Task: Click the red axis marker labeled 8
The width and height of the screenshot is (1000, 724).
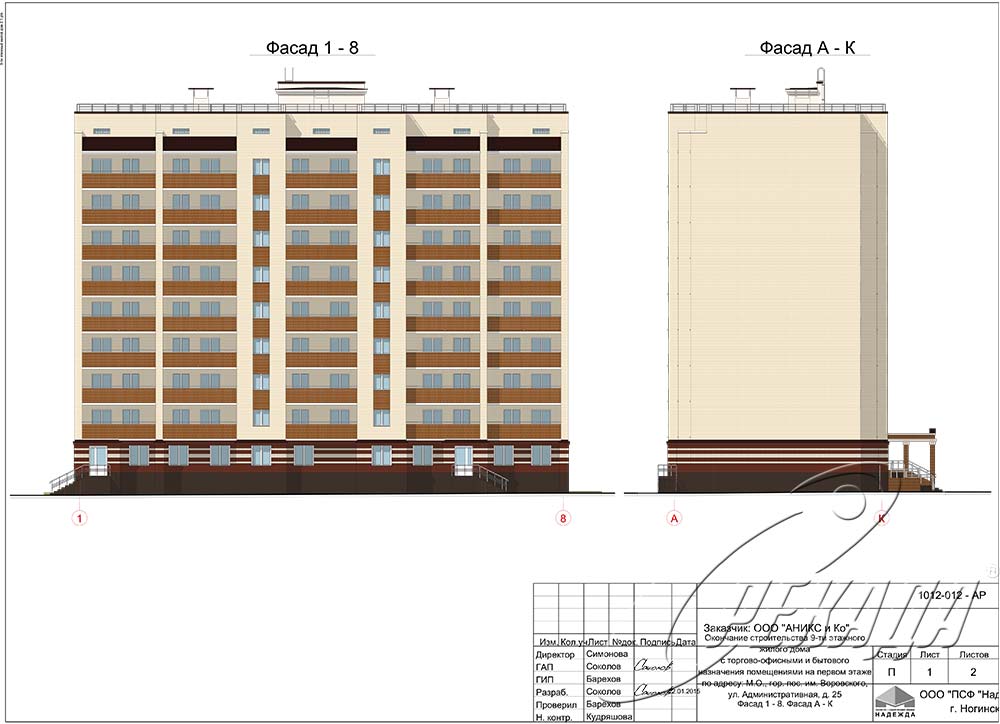Action: click(x=564, y=518)
